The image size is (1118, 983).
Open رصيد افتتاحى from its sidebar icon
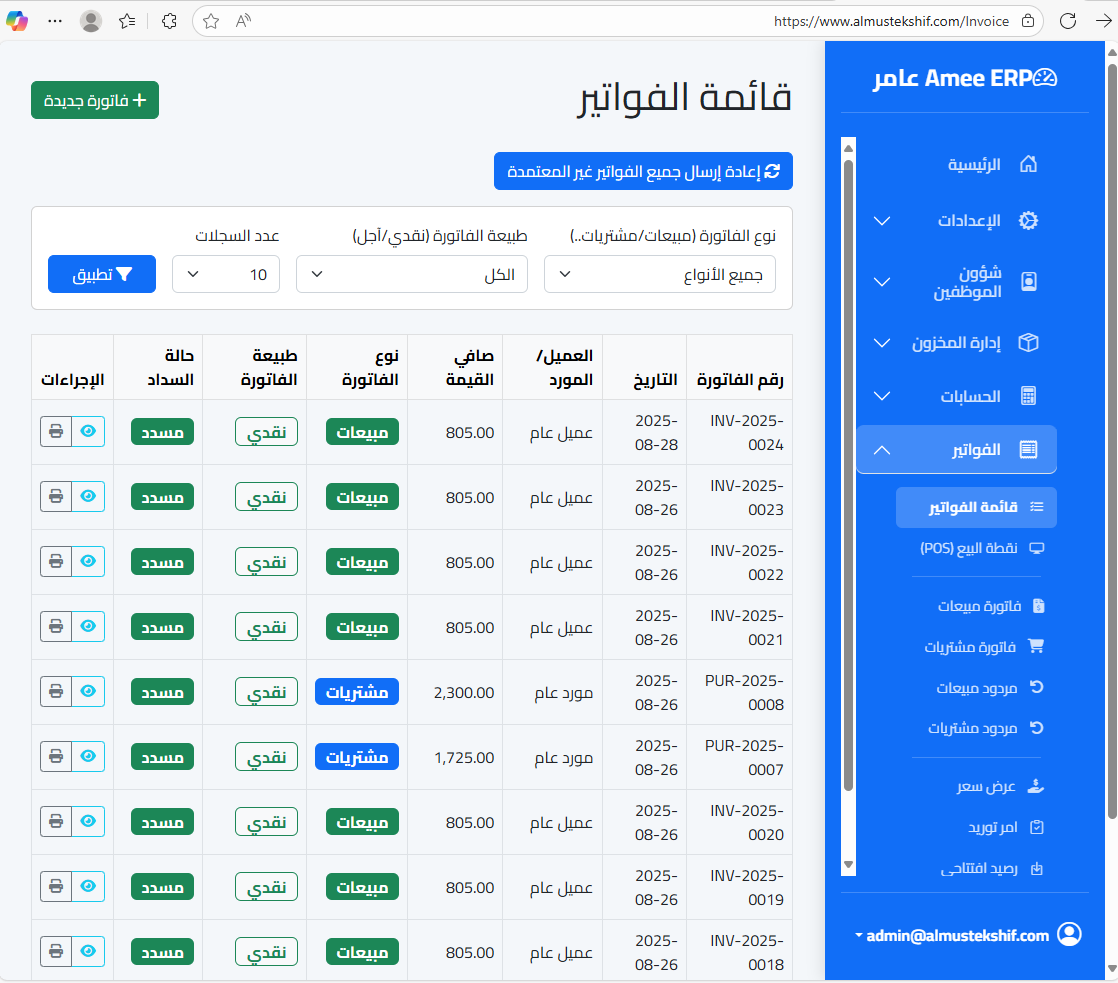coord(1036,868)
